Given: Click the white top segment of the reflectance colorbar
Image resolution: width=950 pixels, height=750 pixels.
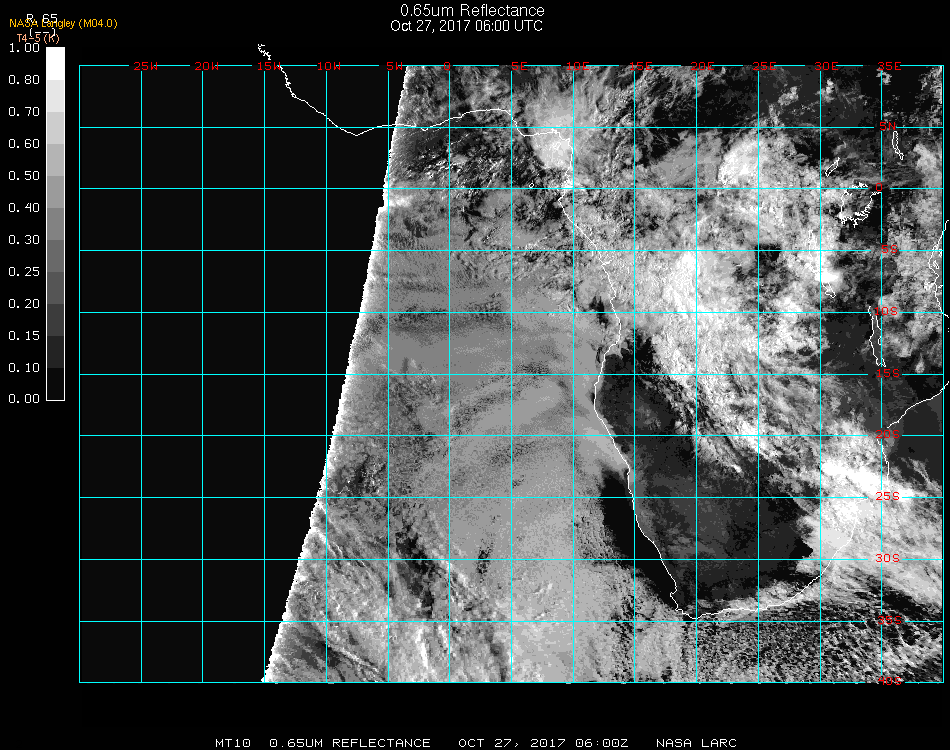Looking at the screenshot, I should [55, 63].
